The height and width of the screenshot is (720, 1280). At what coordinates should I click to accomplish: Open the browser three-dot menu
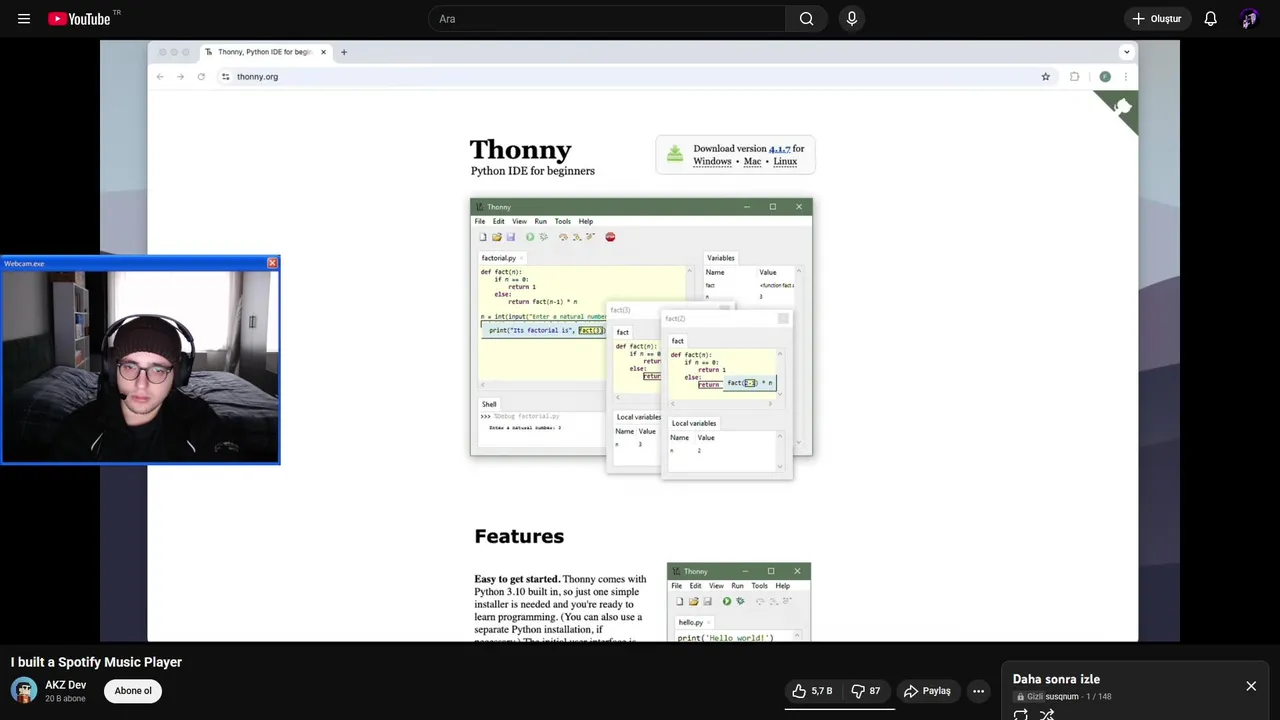pos(1126,77)
